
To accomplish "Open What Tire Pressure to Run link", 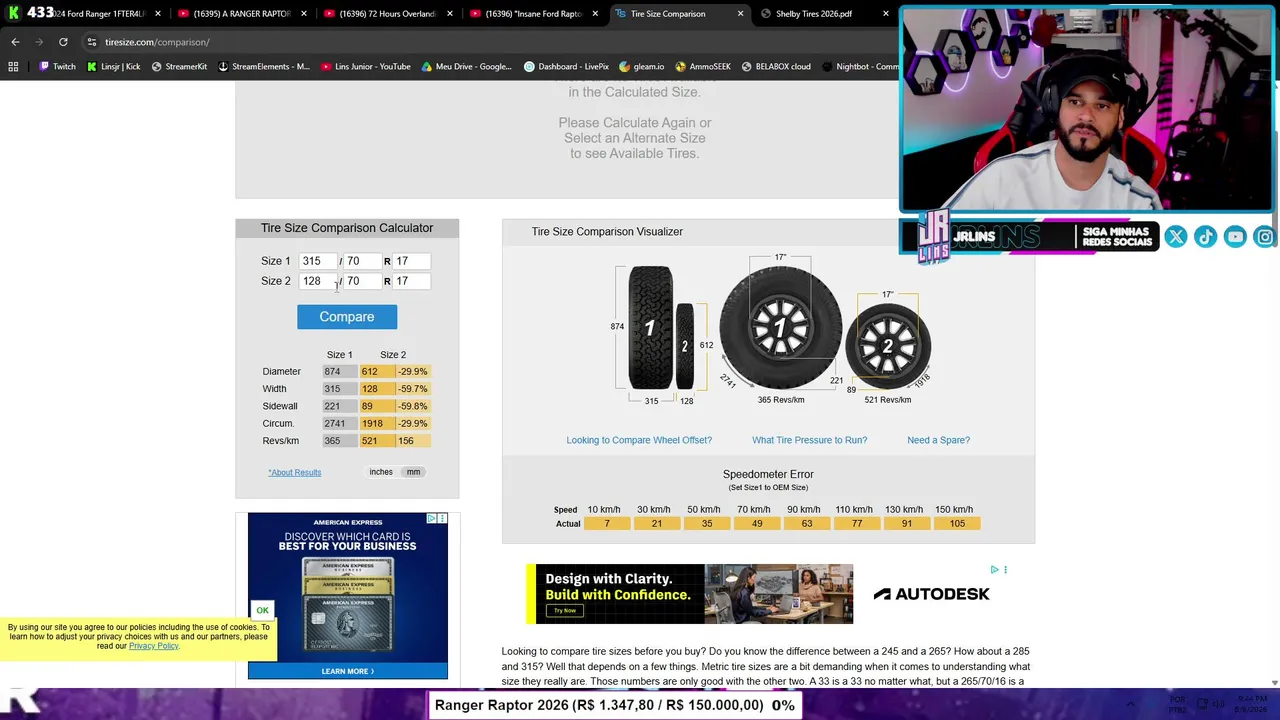I will [x=810, y=440].
